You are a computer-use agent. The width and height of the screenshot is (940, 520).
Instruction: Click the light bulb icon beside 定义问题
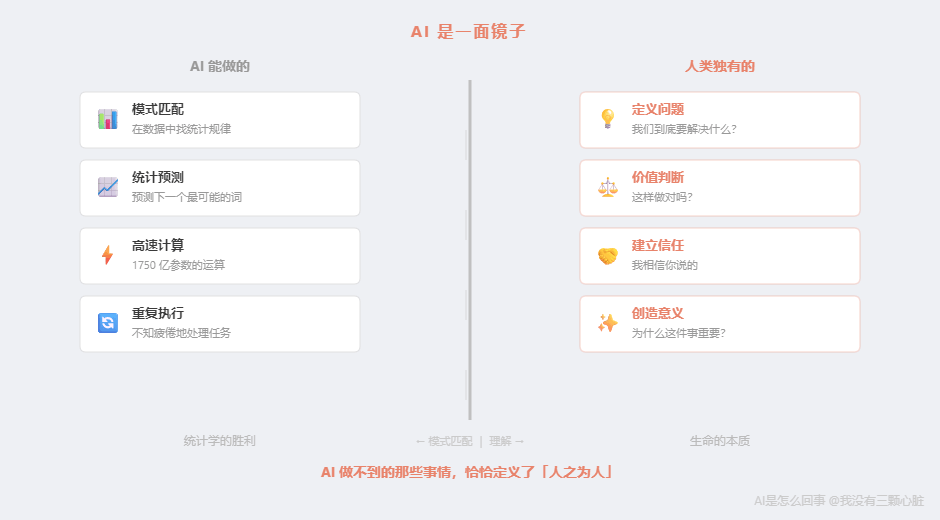pos(607,119)
